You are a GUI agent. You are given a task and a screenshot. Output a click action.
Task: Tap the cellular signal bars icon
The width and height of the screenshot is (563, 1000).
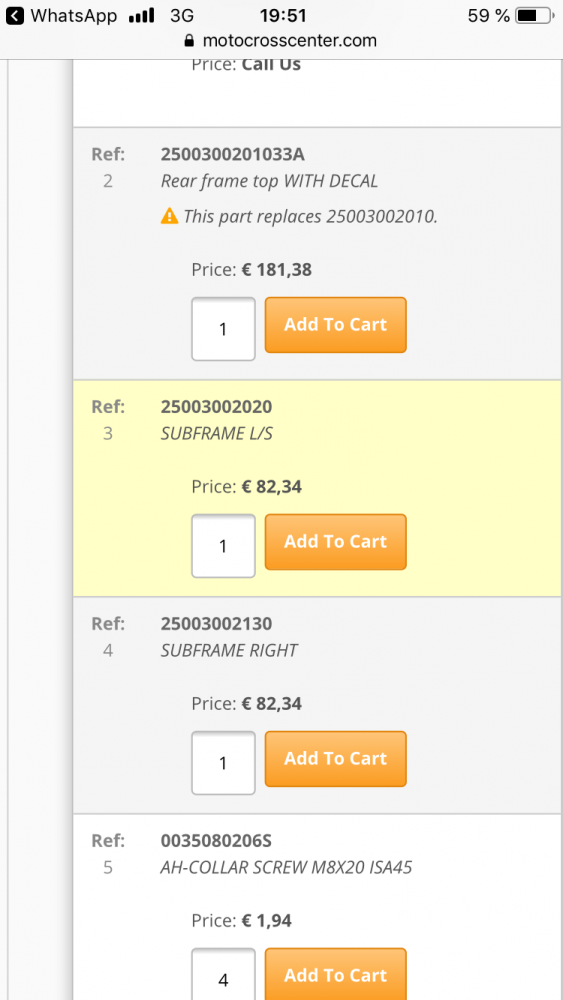pyautogui.click(x=142, y=15)
